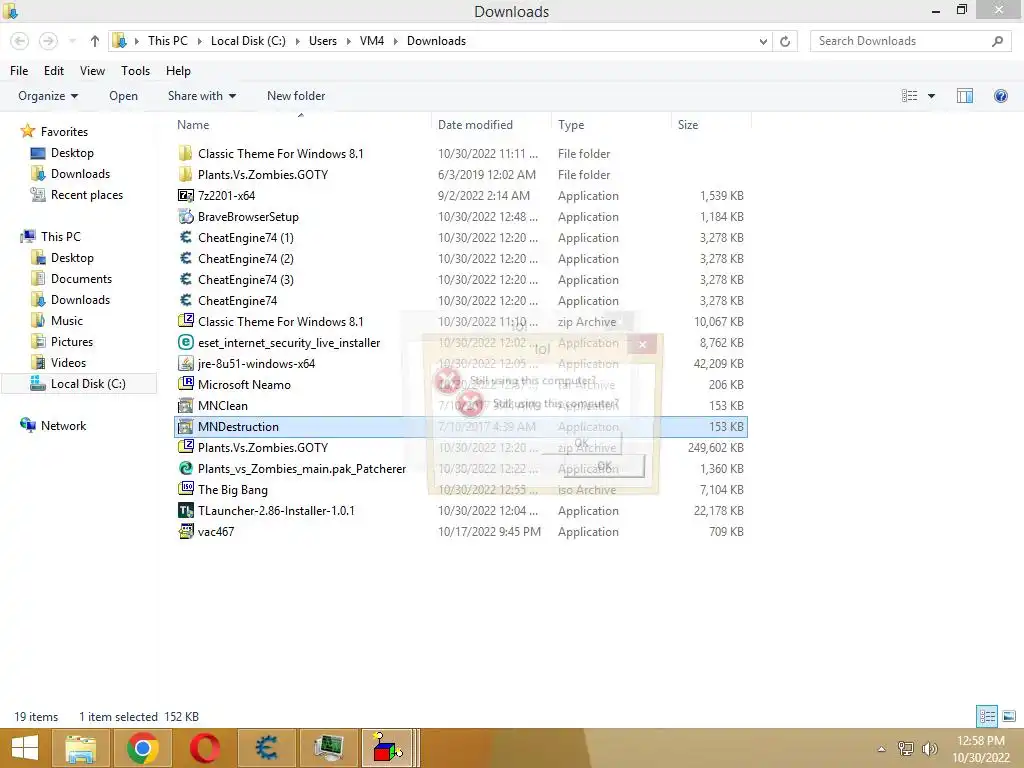Open the Tools menu
This screenshot has height=768, width=1024.
135,71
